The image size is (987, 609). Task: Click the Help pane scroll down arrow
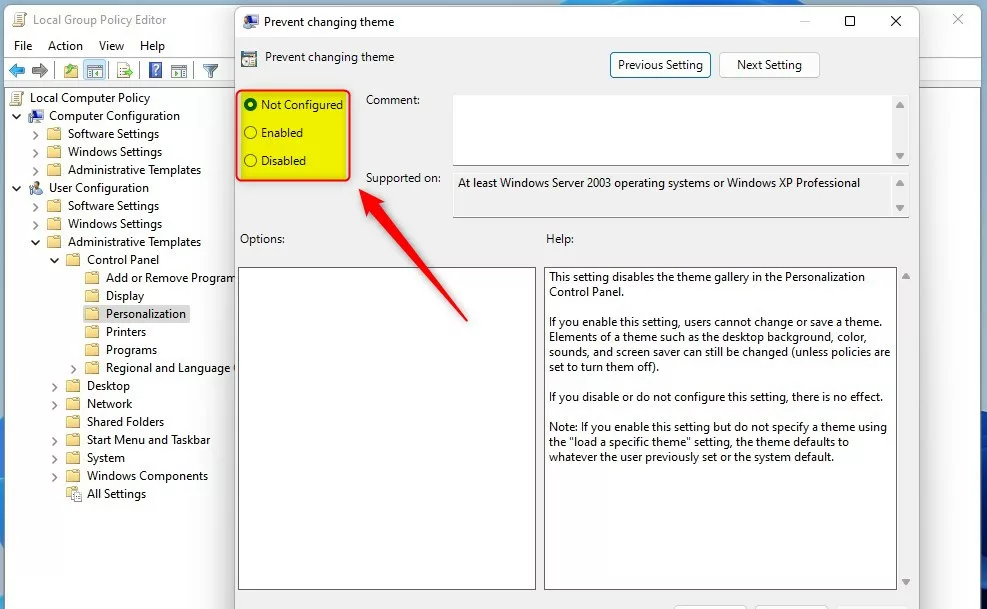coord(906,582)
